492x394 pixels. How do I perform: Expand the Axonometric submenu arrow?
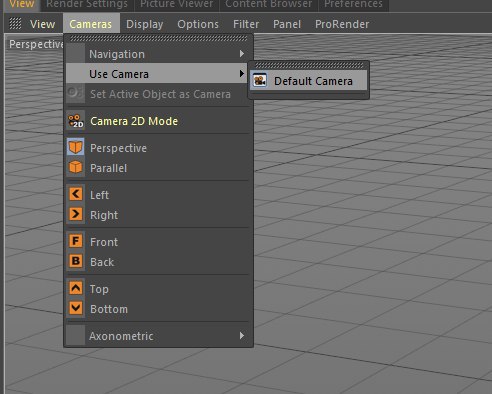click(x=242, y=335)
